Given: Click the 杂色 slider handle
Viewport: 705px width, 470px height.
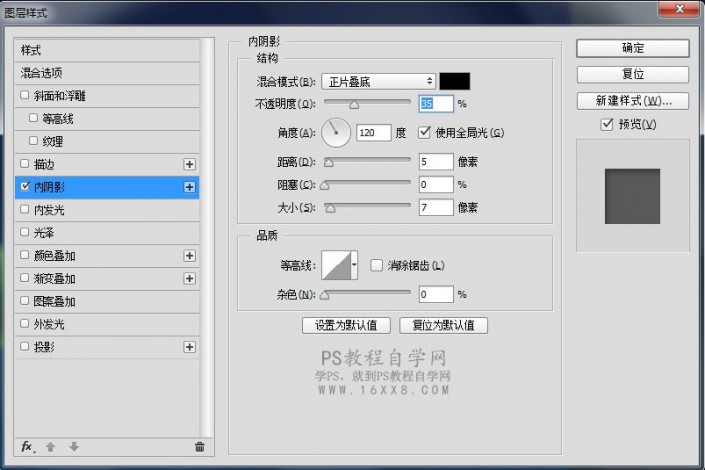Looking at the screenshot, I should [x=325, y=295].
